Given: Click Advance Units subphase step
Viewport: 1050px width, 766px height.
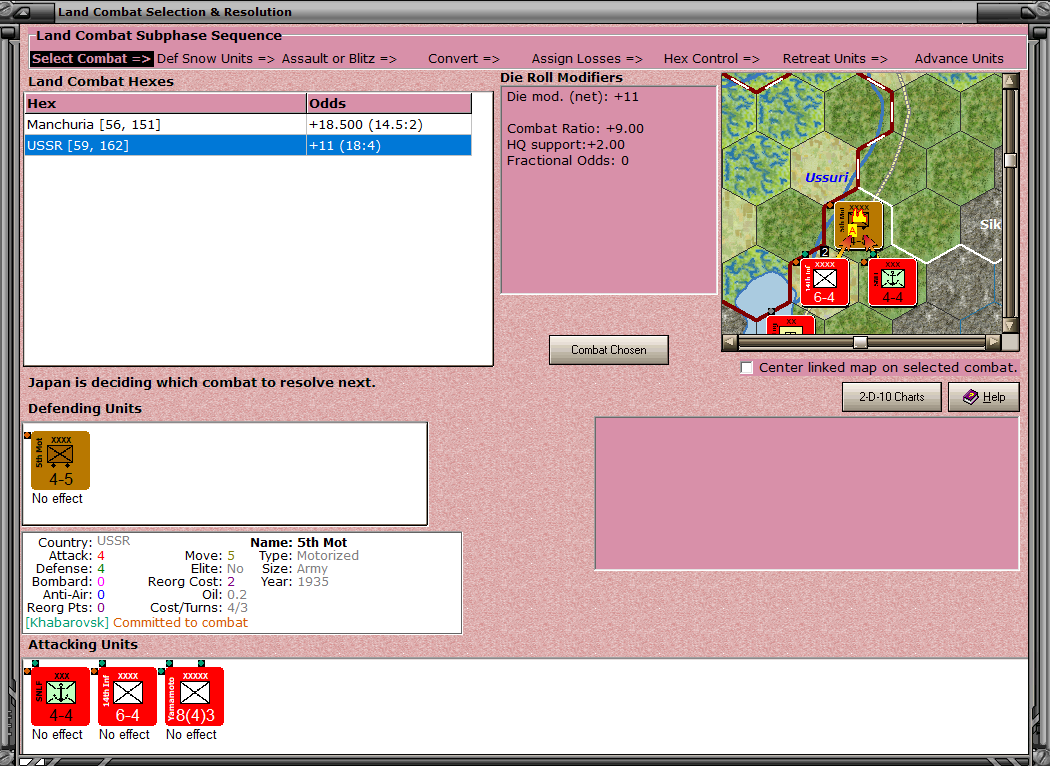Looking at the screenshot, I should (x=959, y=59).
